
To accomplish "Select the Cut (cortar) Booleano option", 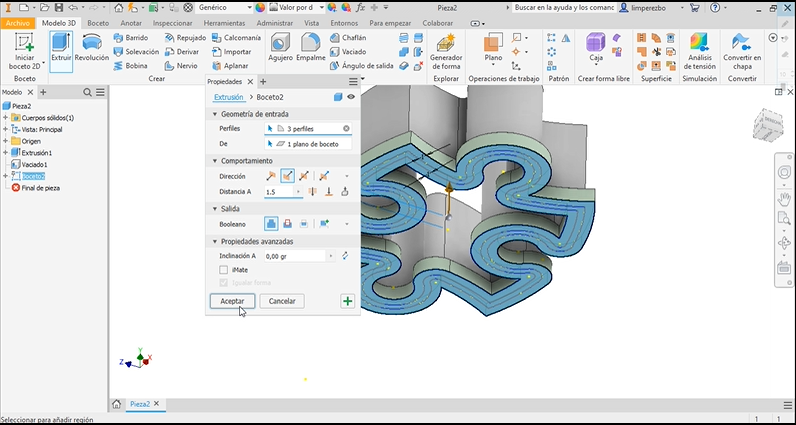I will tap(287, 223).
